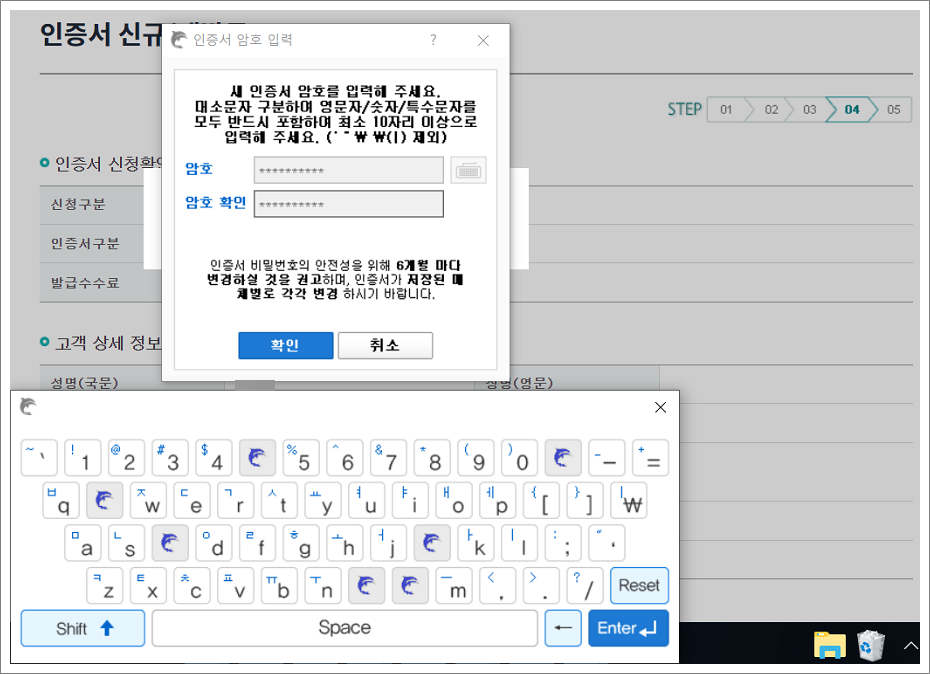The height and width of the screenshot is (674, 930).
Task: Close the virtual keyboard window
Action: tap(660, 408)
